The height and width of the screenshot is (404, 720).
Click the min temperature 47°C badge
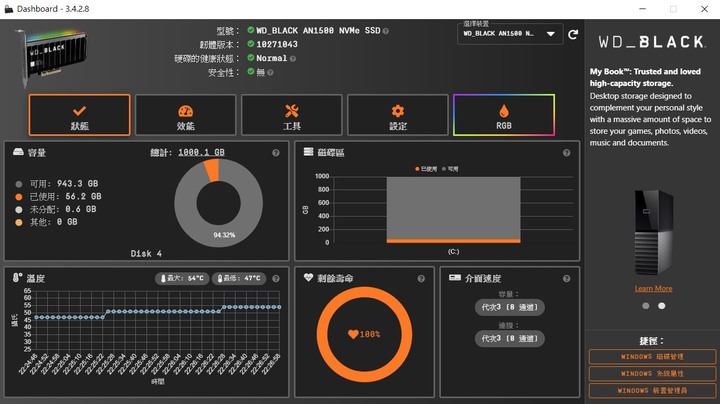pyautogui.click(x=239, y=278)
